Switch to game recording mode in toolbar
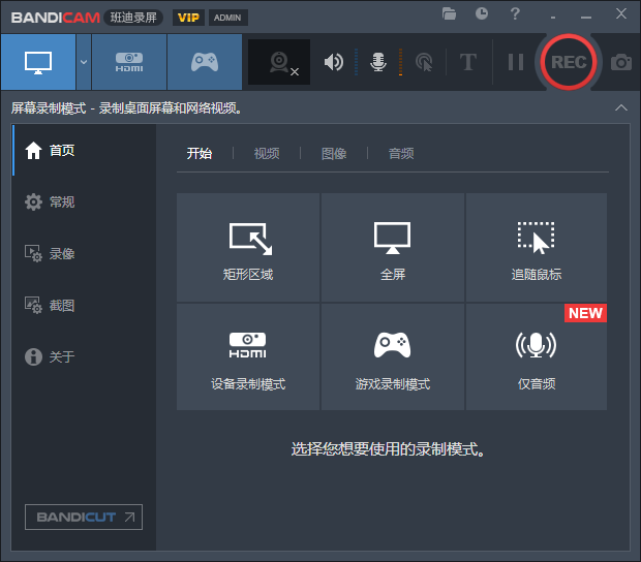 pyautogui.click(x=204, y=62)
